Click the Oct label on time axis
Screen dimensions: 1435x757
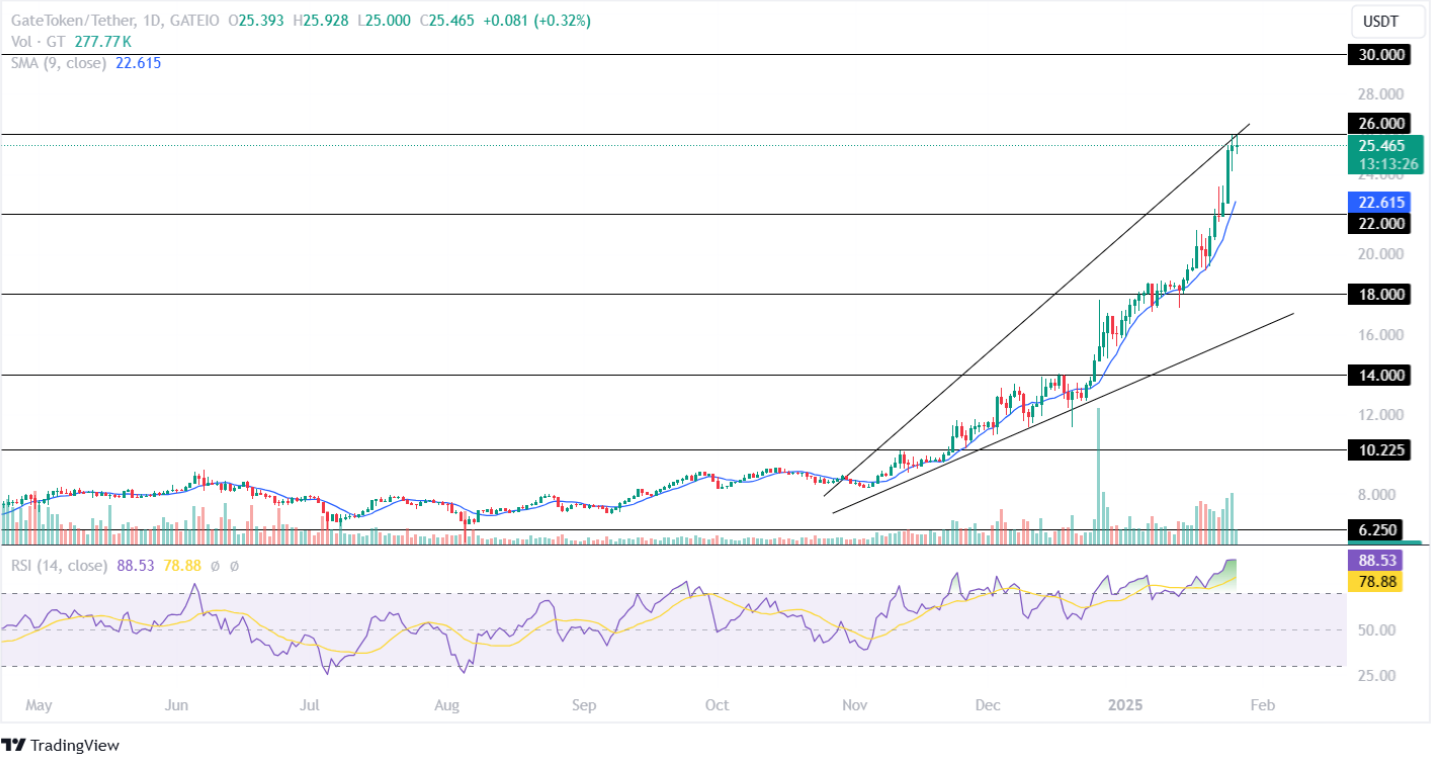point(717,705)
